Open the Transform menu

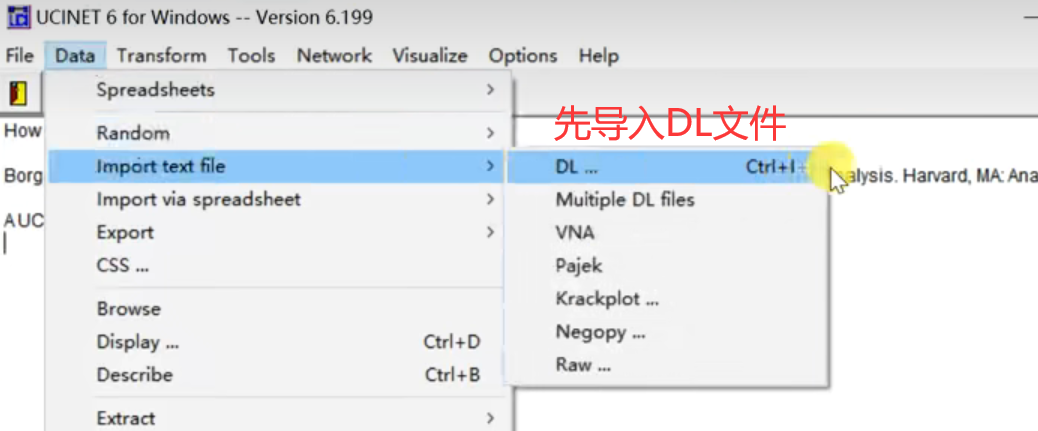click(162, 56)
